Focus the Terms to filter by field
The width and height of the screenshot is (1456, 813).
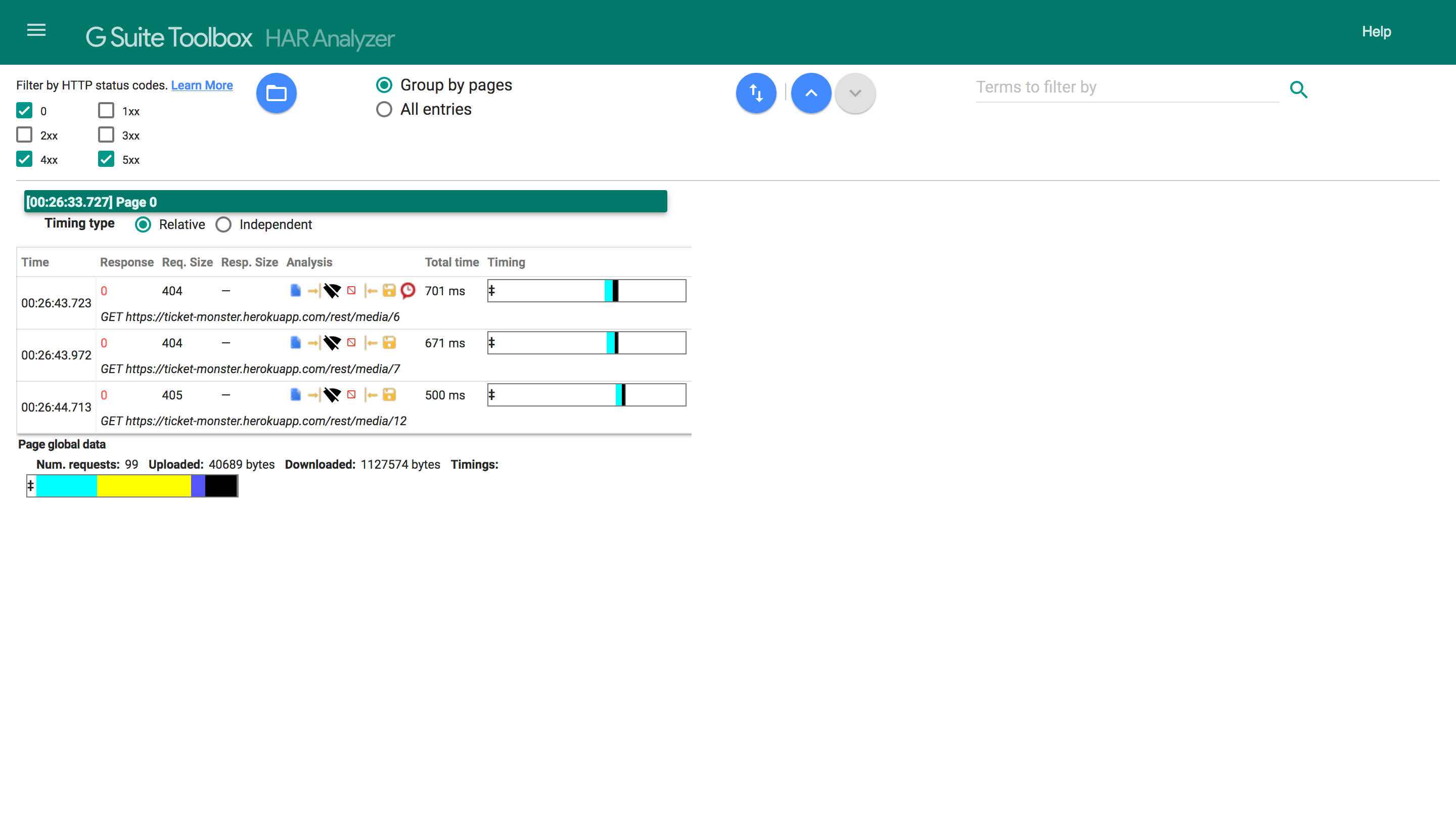[1126, 87]
